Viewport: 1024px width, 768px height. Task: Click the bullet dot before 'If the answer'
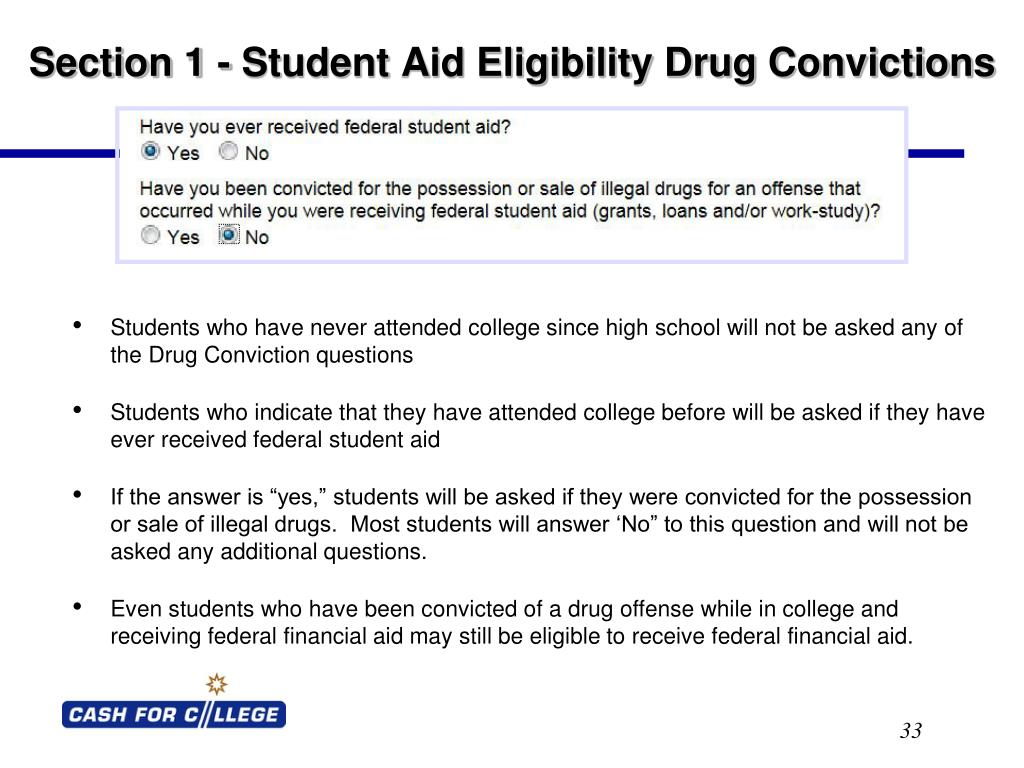coord(78,494)
